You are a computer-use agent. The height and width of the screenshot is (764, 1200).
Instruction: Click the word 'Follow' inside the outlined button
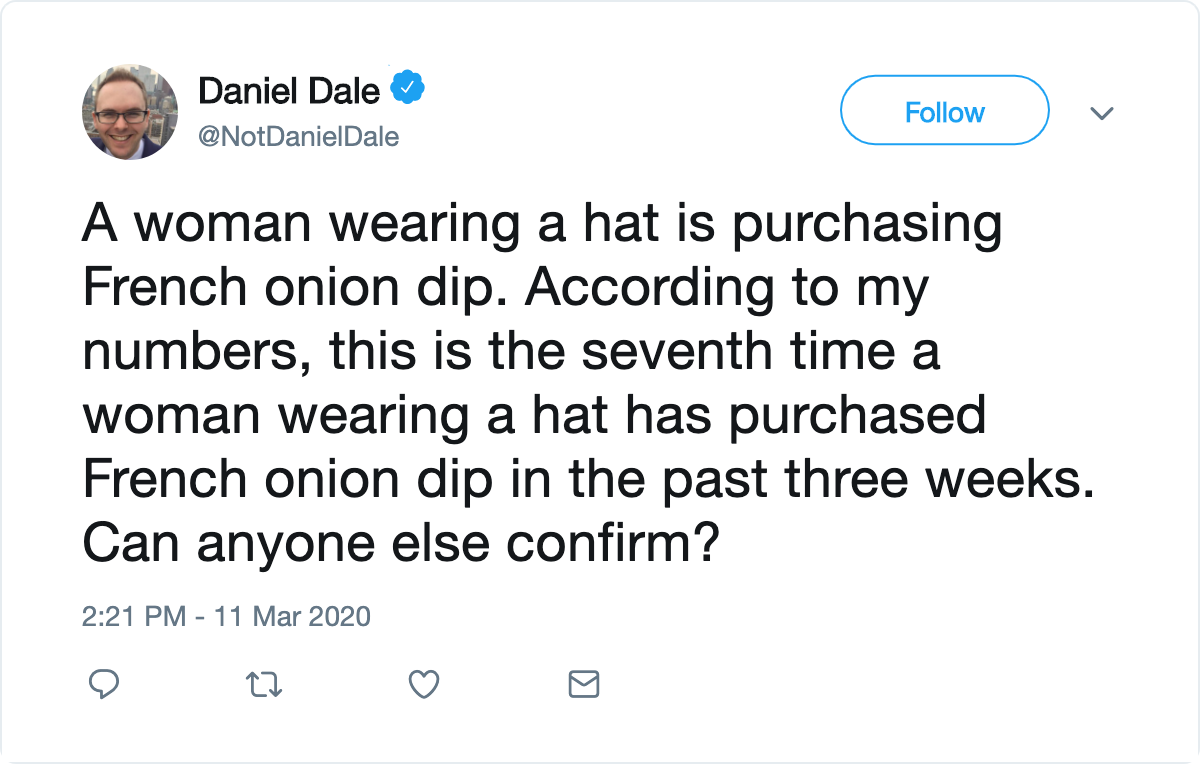coord(944,111)
